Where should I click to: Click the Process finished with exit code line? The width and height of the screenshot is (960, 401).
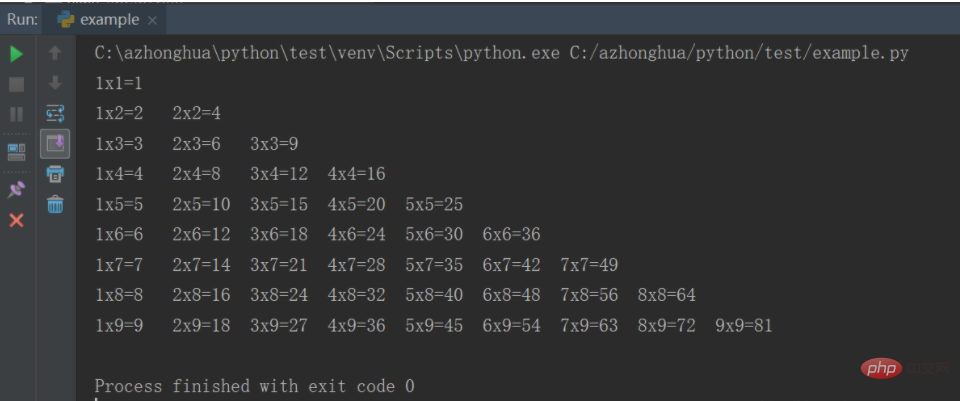coord(254,386)
